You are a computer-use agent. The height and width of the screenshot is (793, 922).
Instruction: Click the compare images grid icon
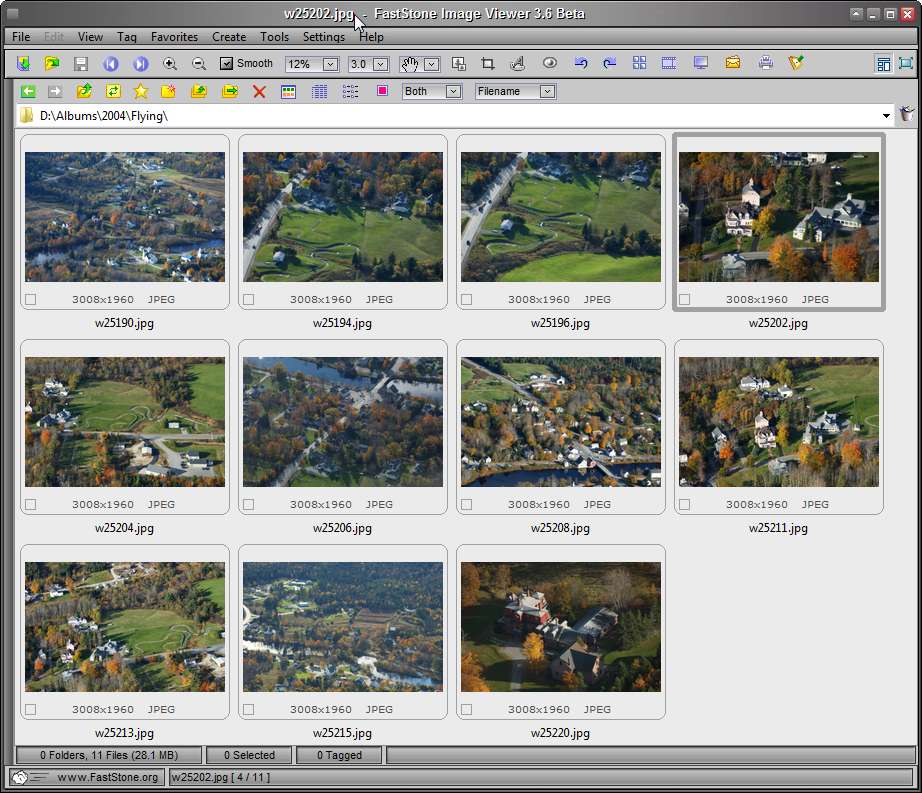point(640,63)
